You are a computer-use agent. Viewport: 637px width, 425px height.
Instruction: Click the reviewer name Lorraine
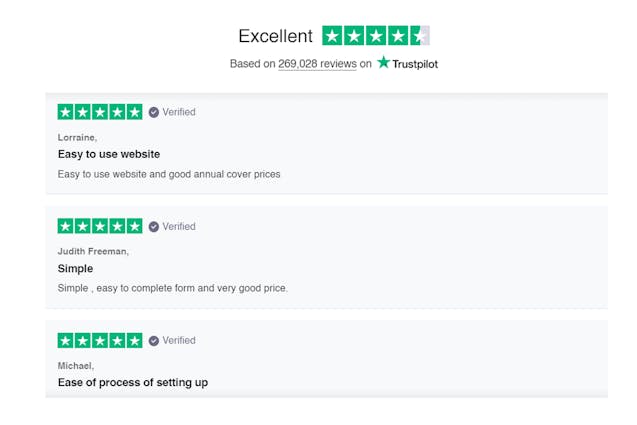click(x=78, y=136)
